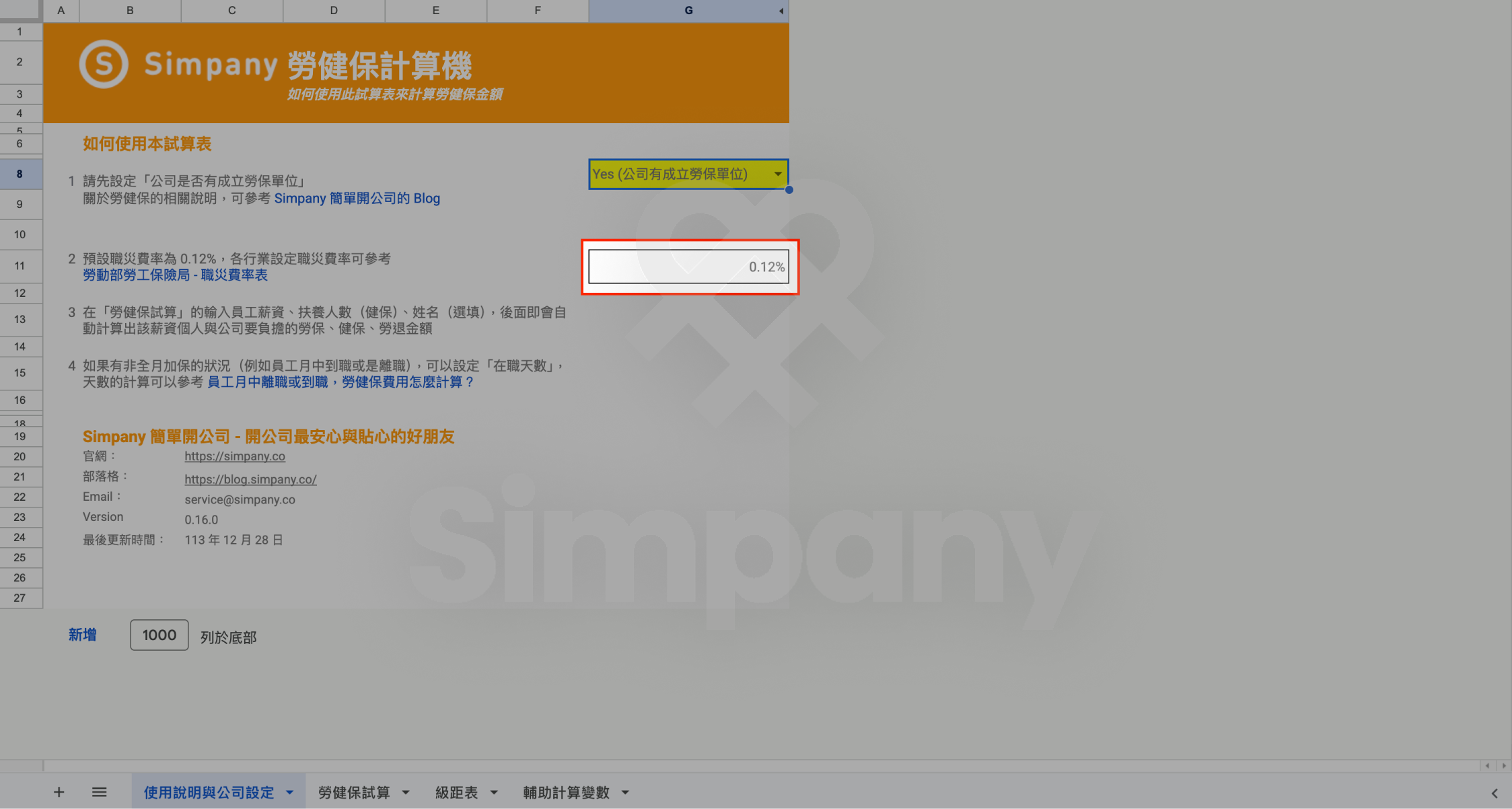1512x809 pixels.
Task: Switch to the 級距表 sheet tab
Action: coord(456,793)
